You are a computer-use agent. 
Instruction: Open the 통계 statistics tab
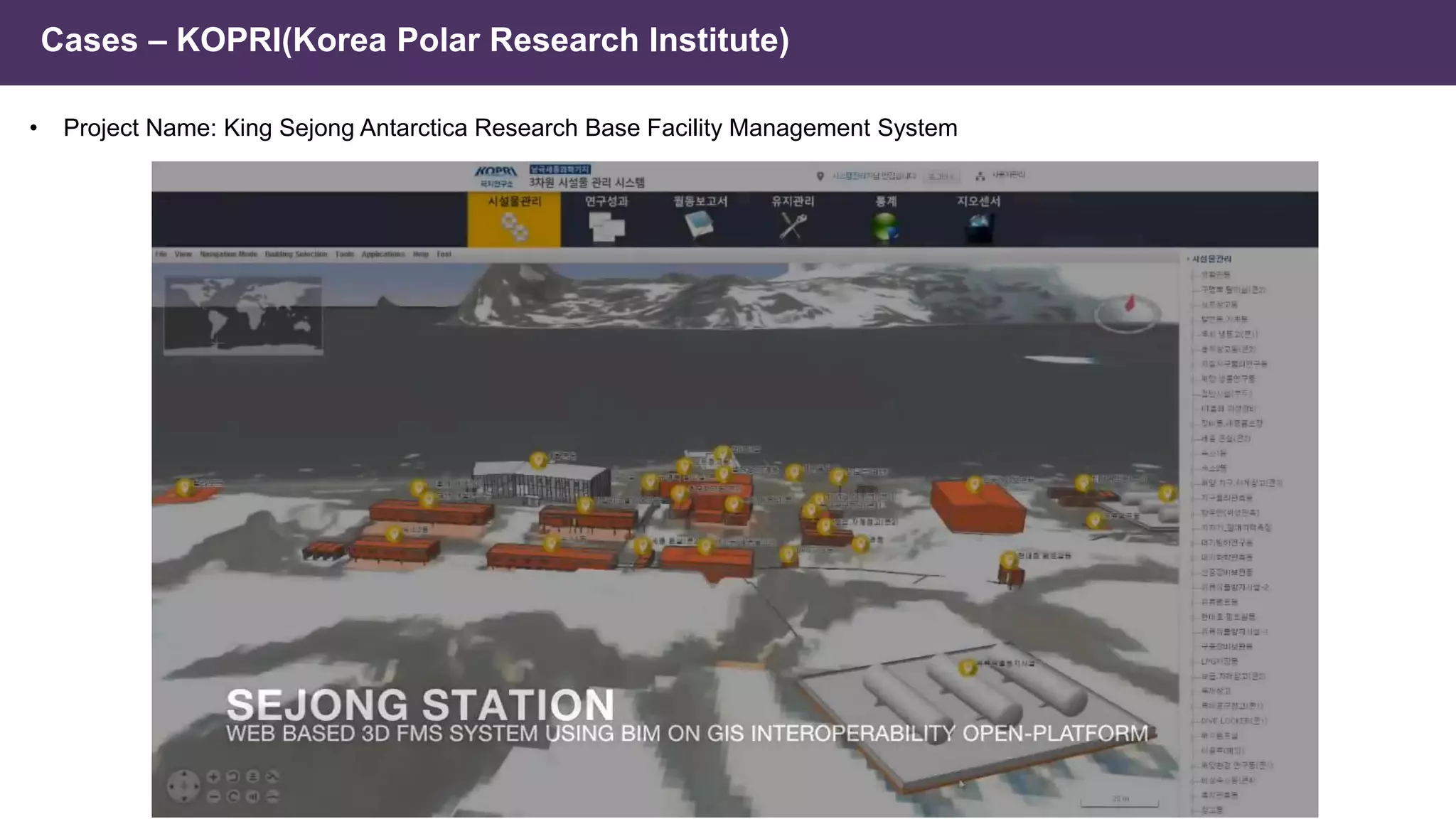[886, 219]
